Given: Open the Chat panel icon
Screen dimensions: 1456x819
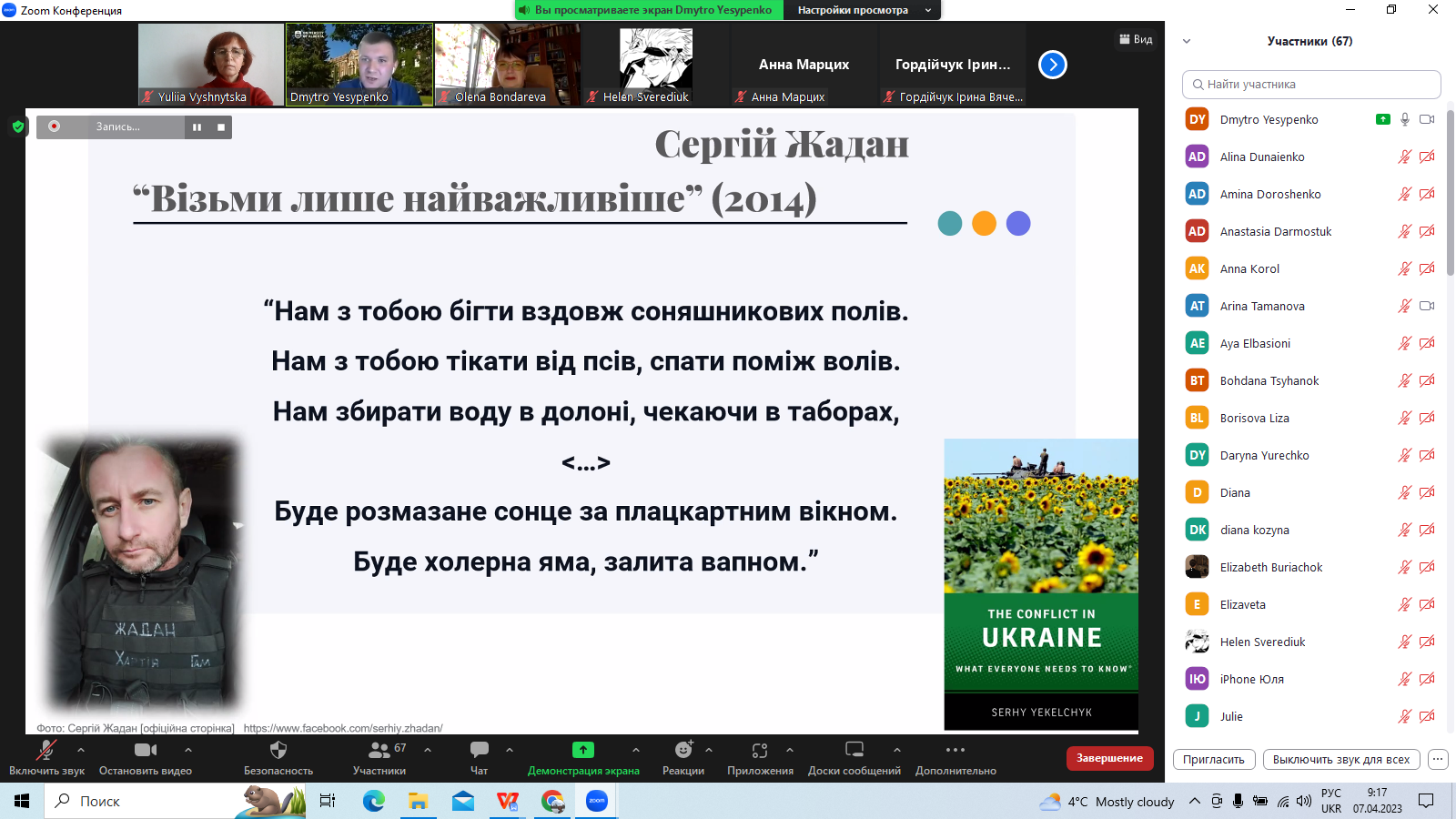Looking at the screenshot, I should (479, 750).
